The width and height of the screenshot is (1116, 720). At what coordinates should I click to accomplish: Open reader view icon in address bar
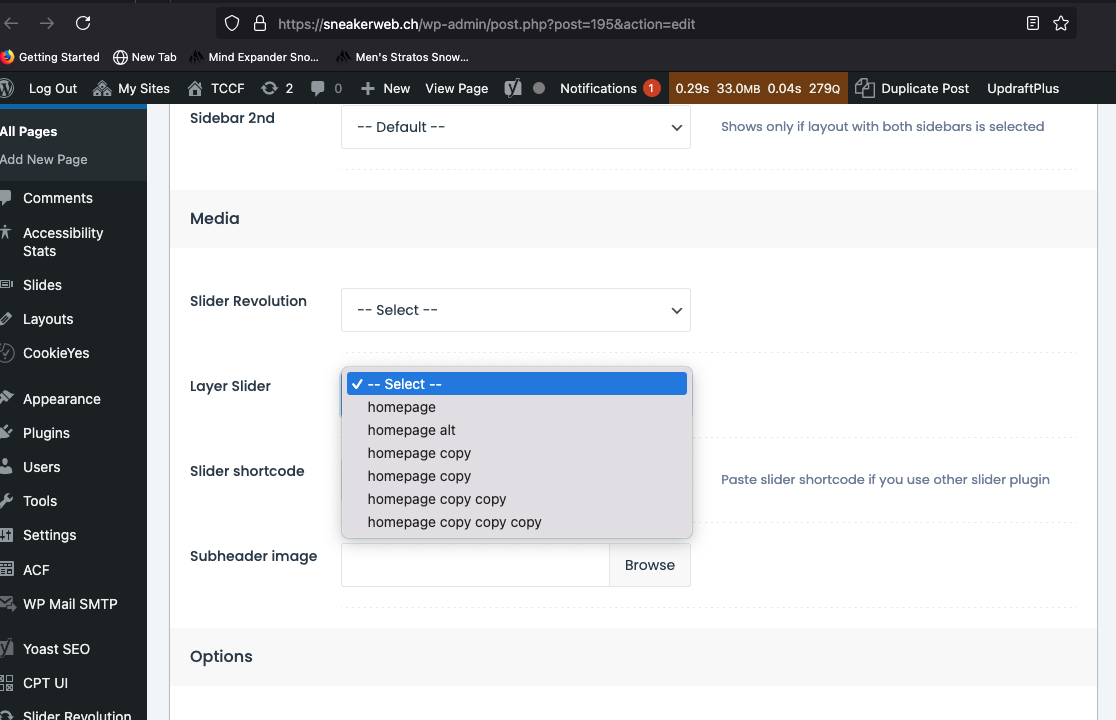click(x=1033, y=23)
